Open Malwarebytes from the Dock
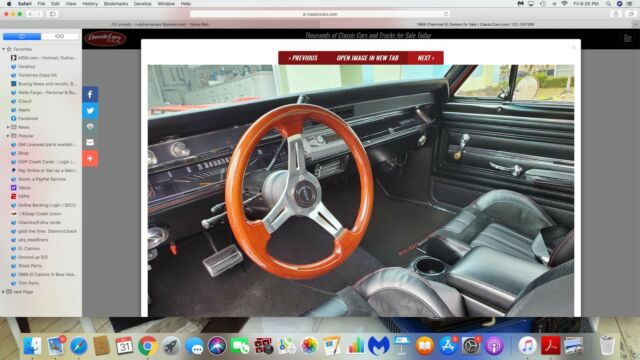Image resolution: width=640 pixels, height=360 pixels. 379,346
